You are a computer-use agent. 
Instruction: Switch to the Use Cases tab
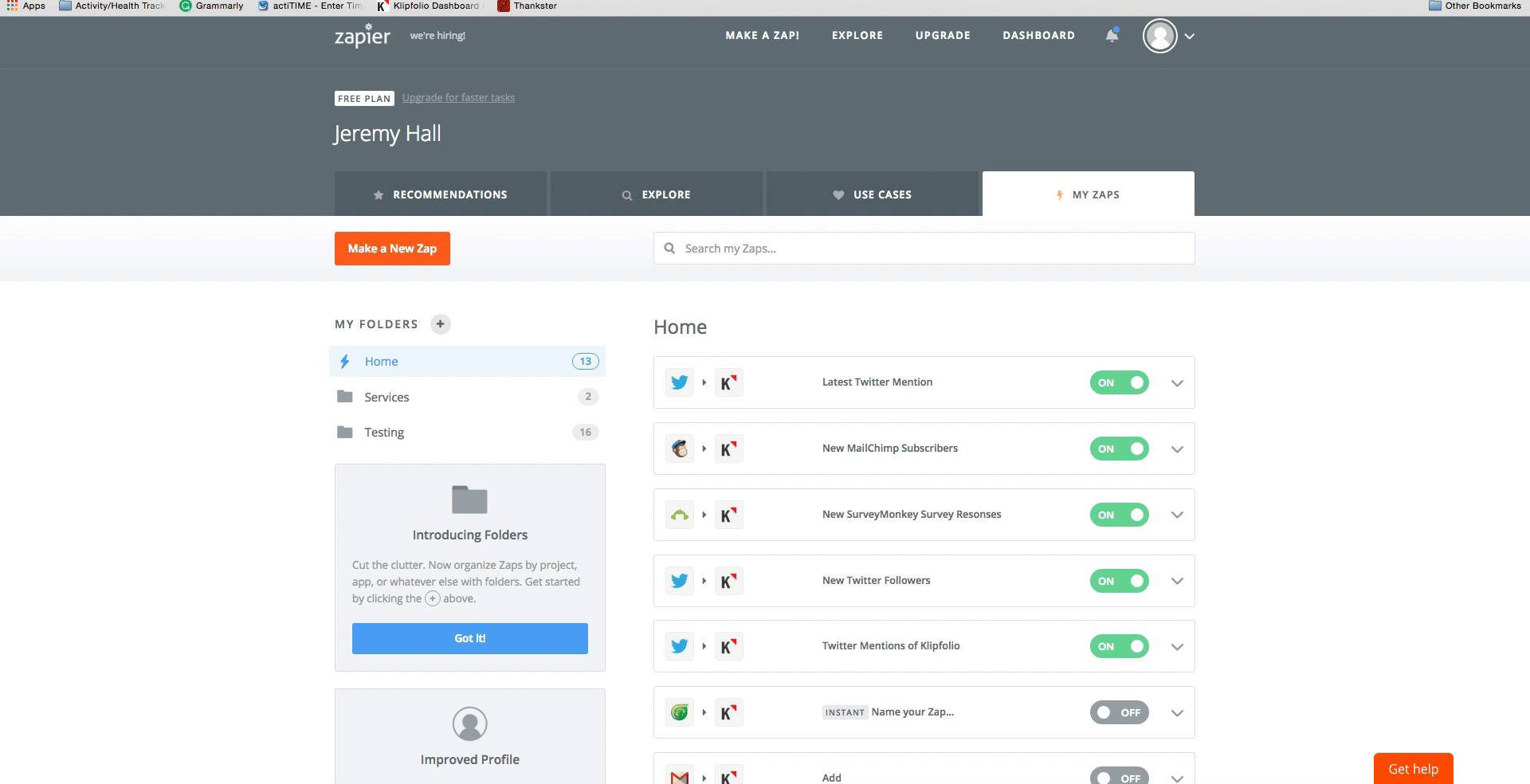click(x=873, y=194)
